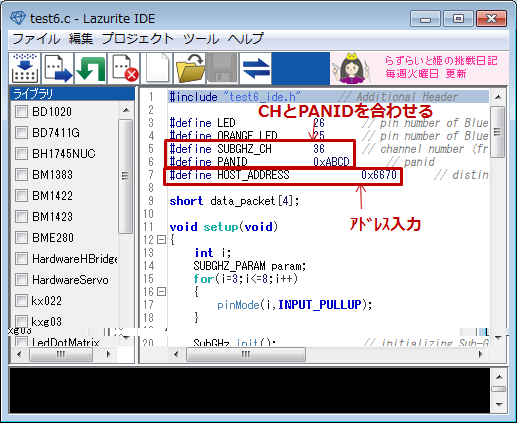Open the ヘルプ menu
This screenshot has width=517, height=423.
(246, 39)
